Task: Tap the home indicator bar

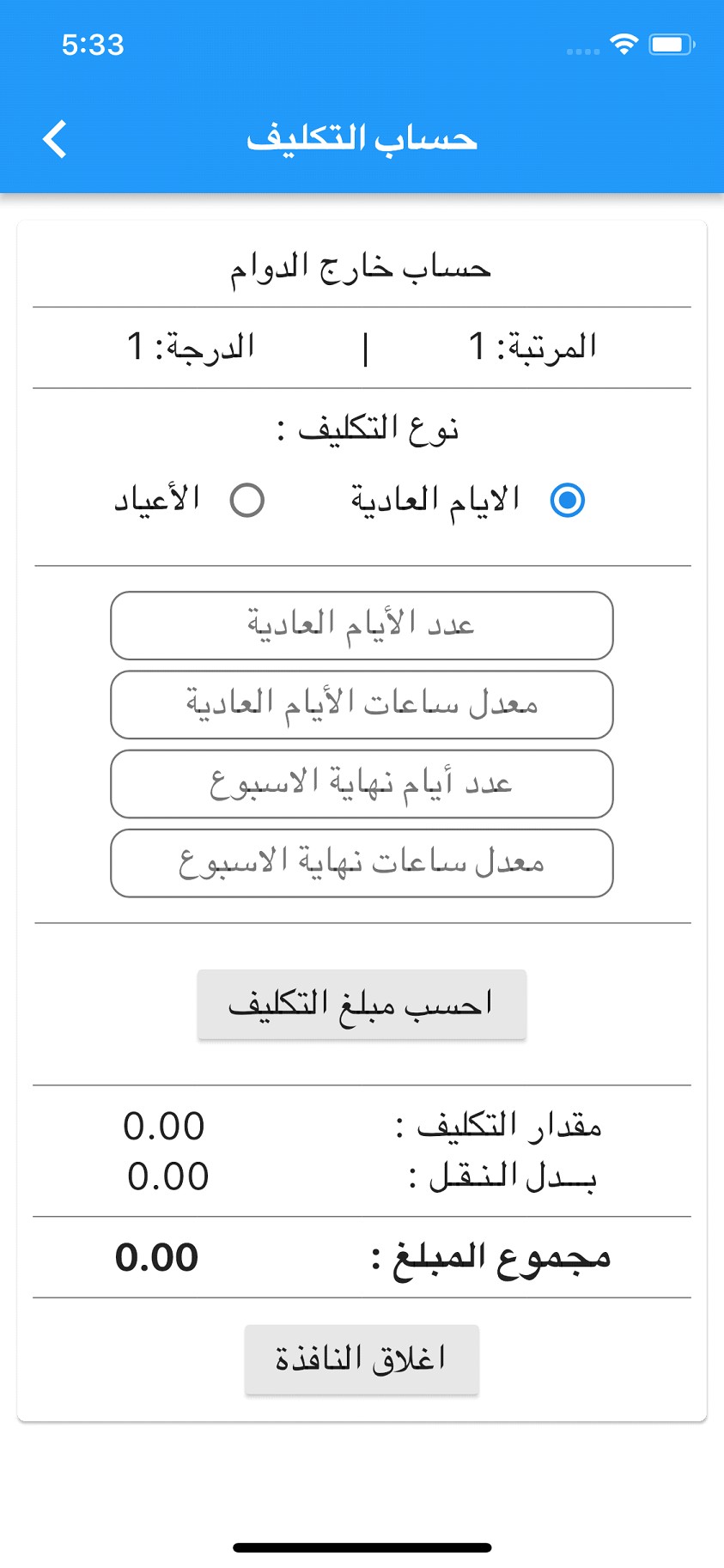Action: [x=362, y=1547]
